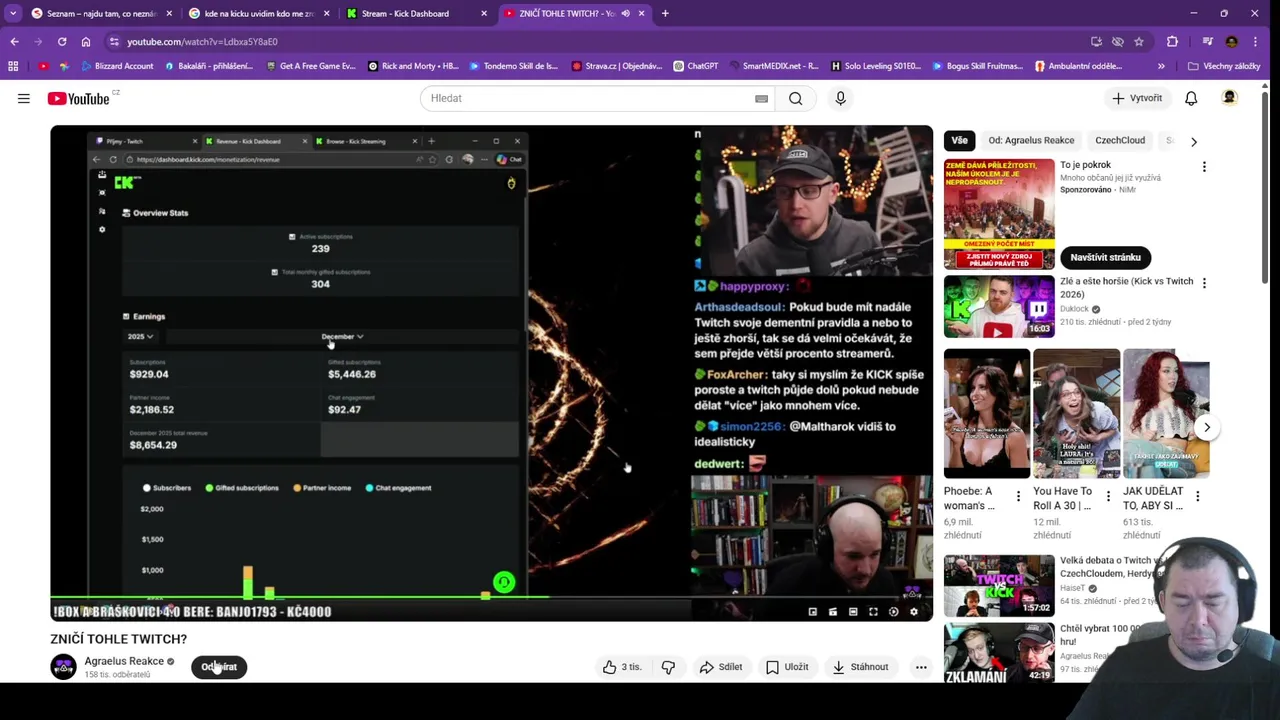Go back in browser history
Screen dimensions: 1280x720
14,41
